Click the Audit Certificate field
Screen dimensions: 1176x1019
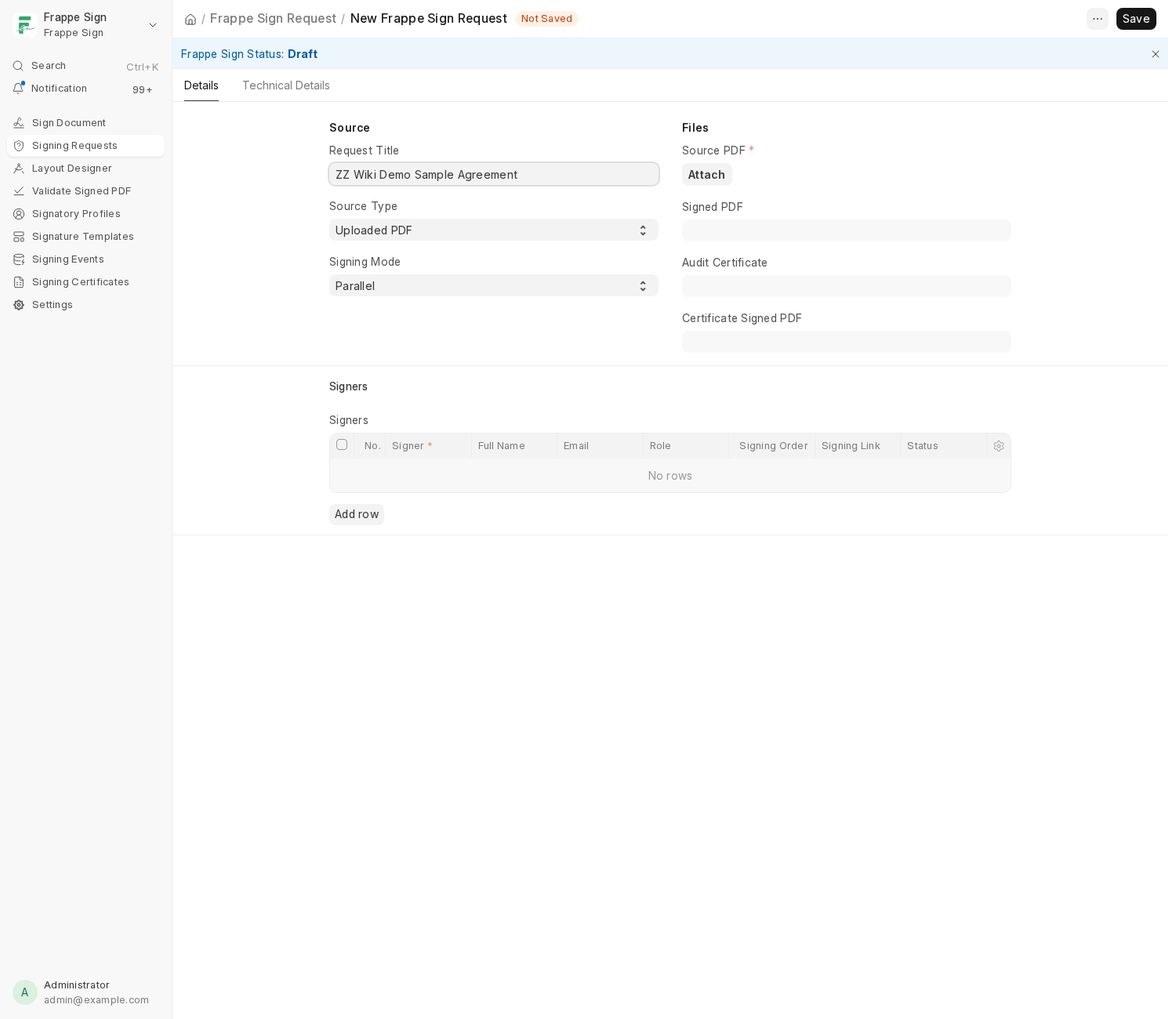[x=847, y=286]
